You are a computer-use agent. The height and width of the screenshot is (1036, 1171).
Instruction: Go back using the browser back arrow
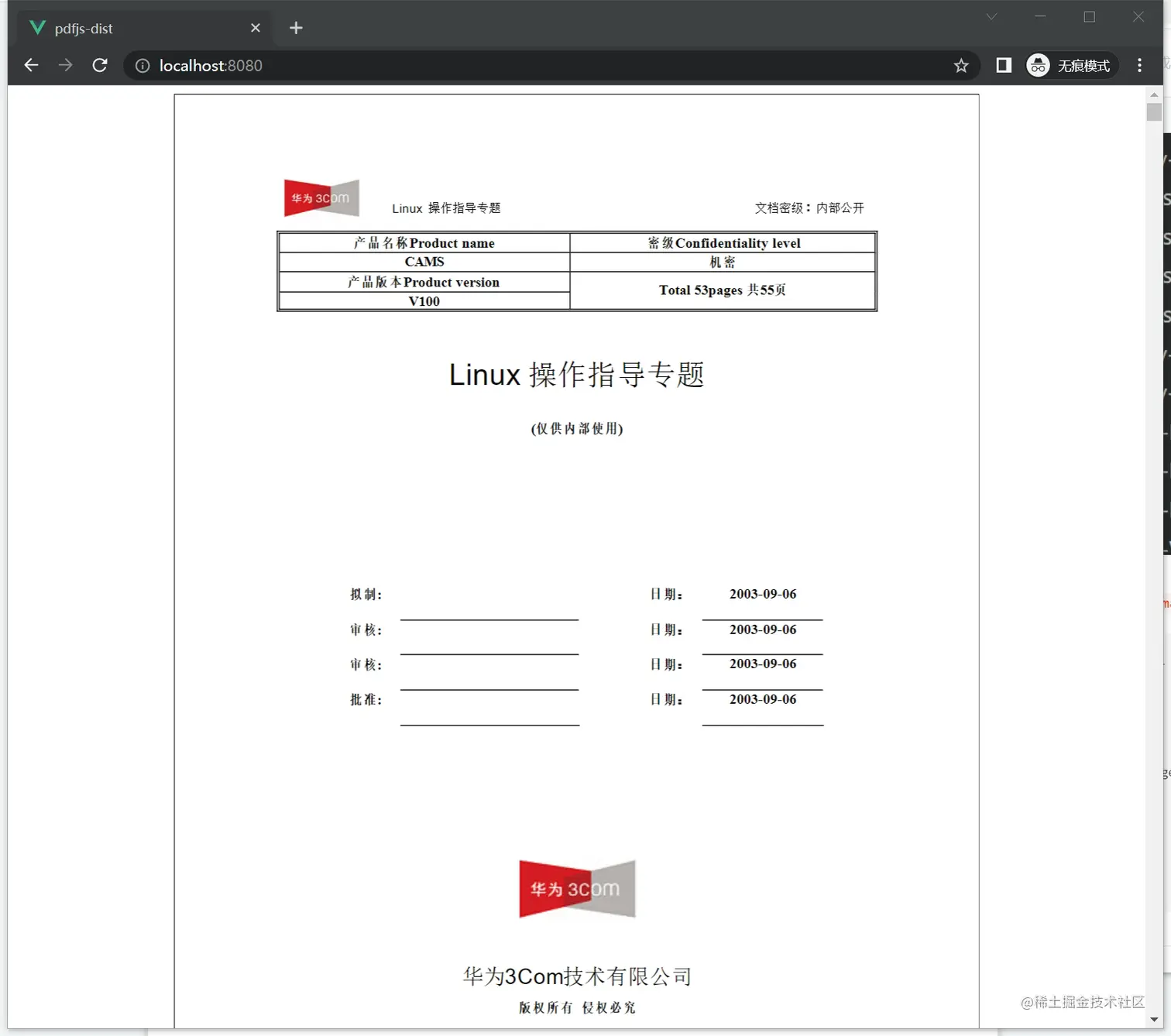(31, 65)
